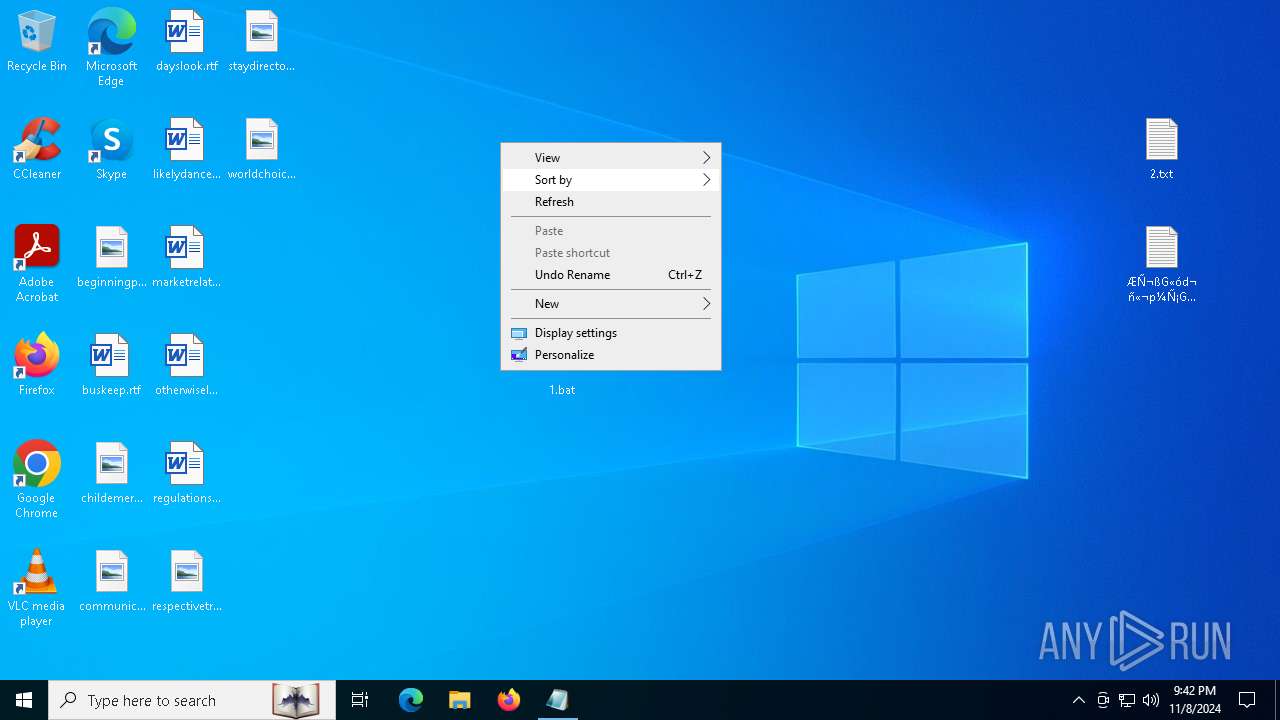Select the beginningp... image file
The image size is (1280, 720).
point(111,258)
